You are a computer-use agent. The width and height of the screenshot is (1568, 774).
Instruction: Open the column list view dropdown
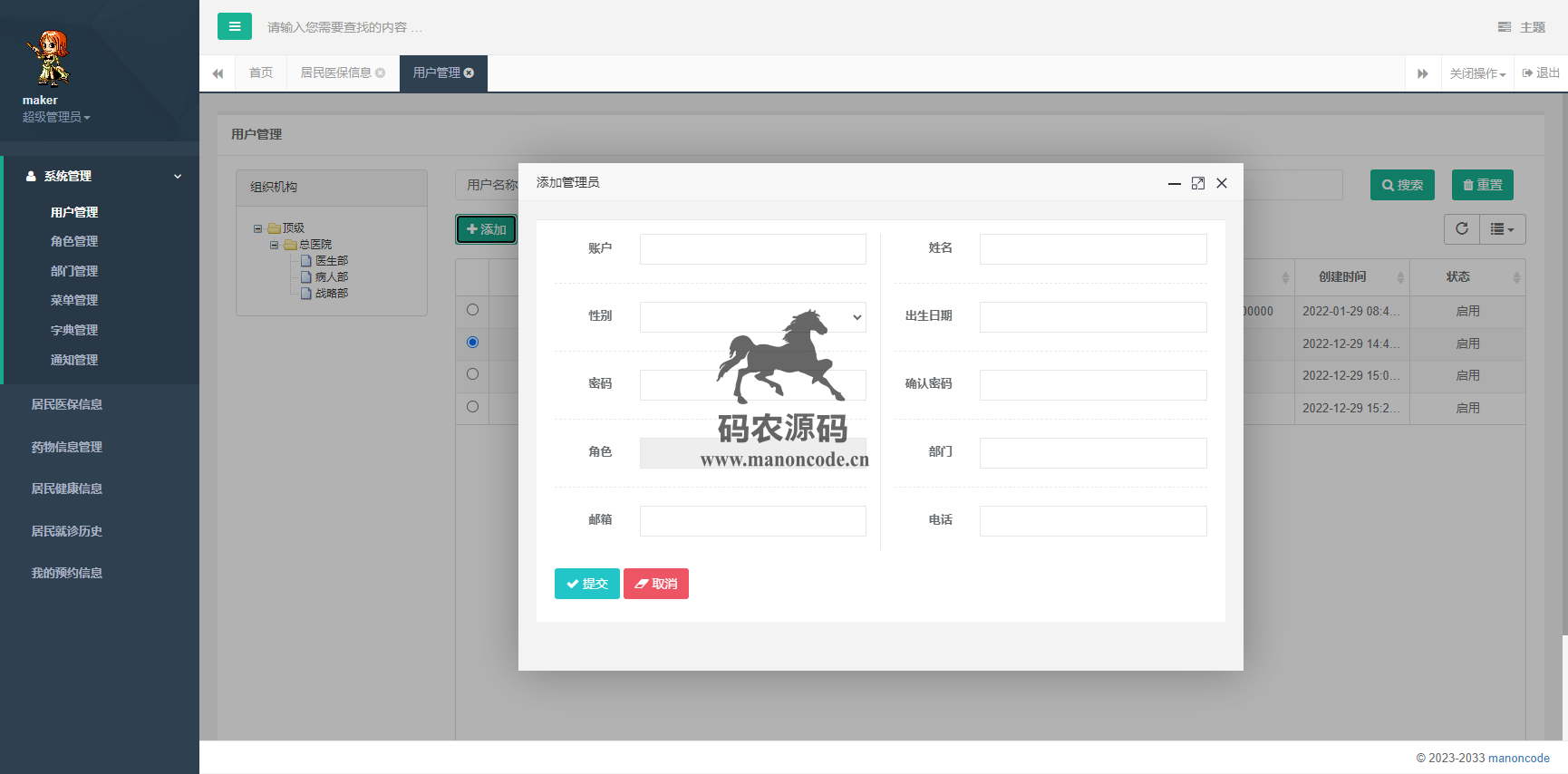click(x=1502, y=229)
